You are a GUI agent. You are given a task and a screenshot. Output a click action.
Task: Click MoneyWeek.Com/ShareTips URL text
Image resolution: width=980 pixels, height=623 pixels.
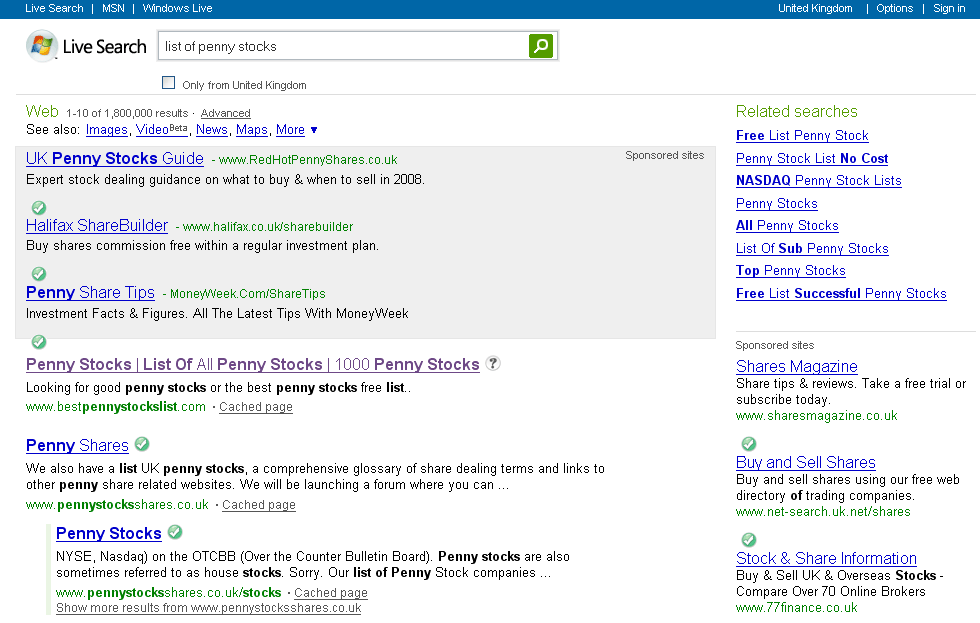pos(248,294)
